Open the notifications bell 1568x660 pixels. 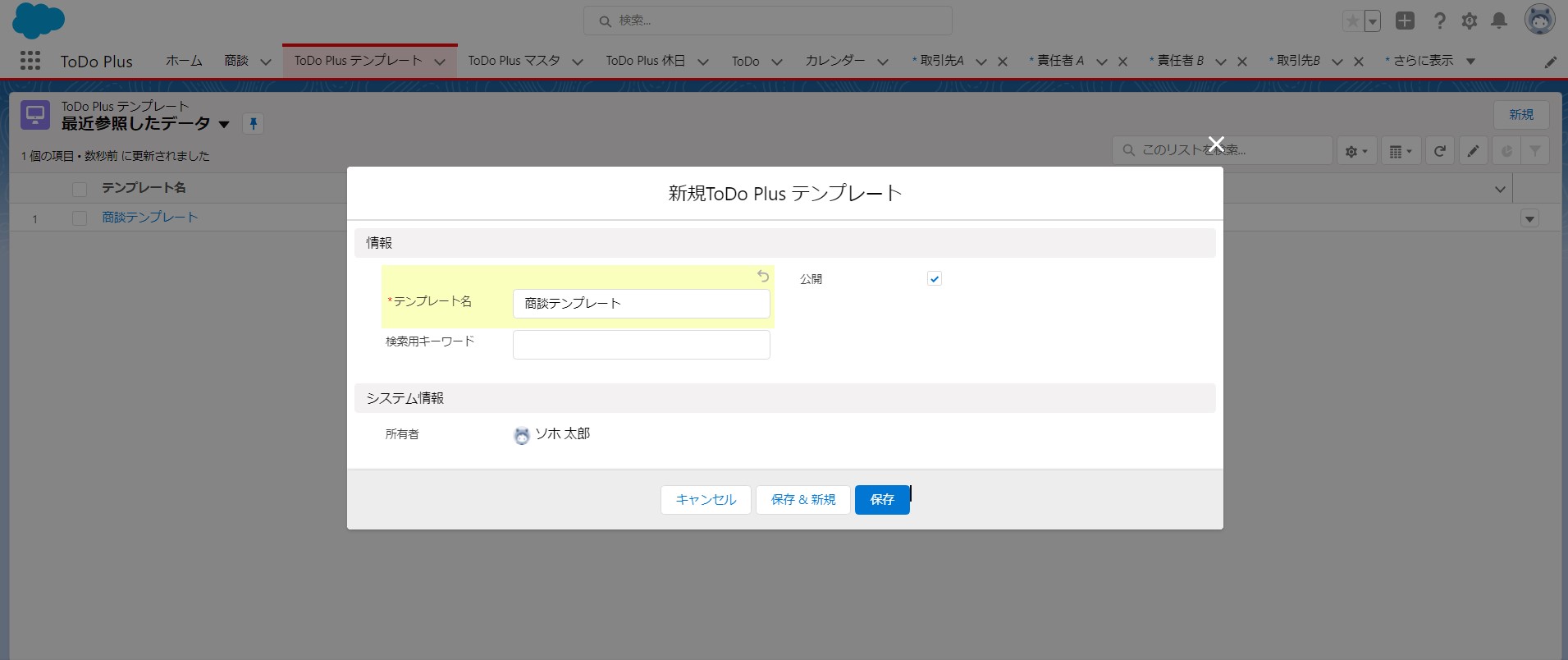(1499, 21)
